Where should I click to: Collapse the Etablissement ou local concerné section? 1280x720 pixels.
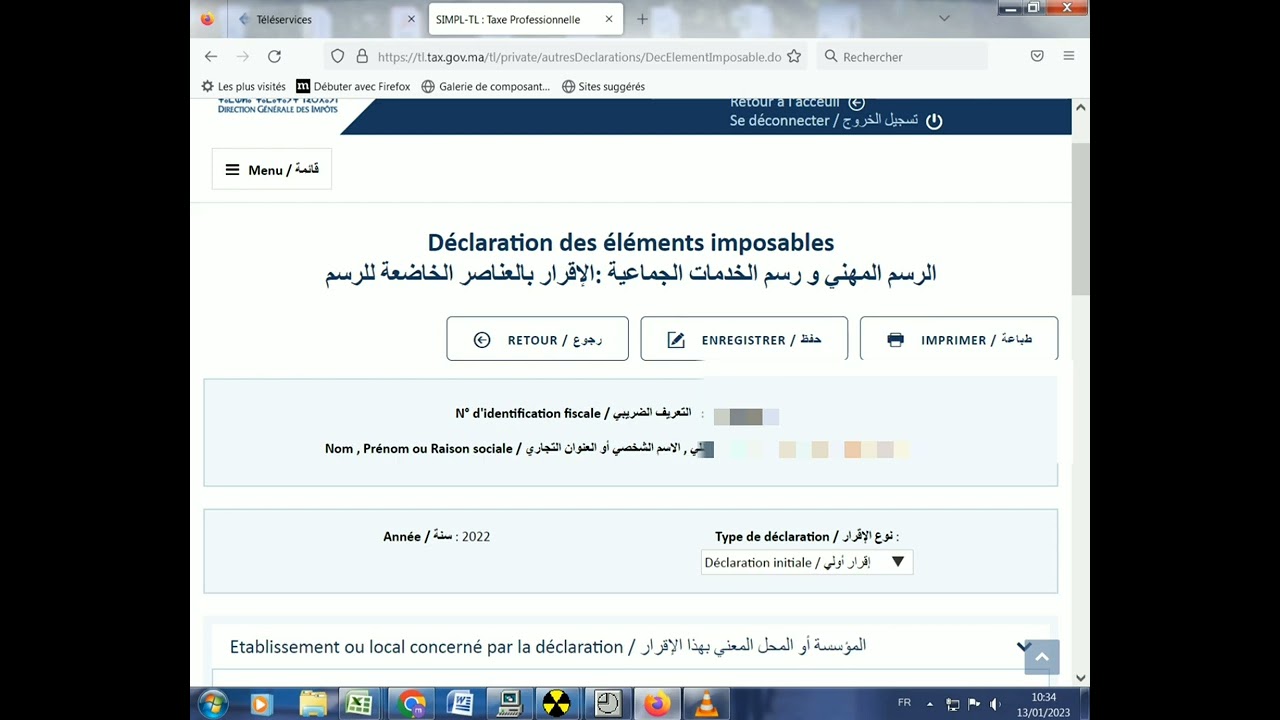1023,646
